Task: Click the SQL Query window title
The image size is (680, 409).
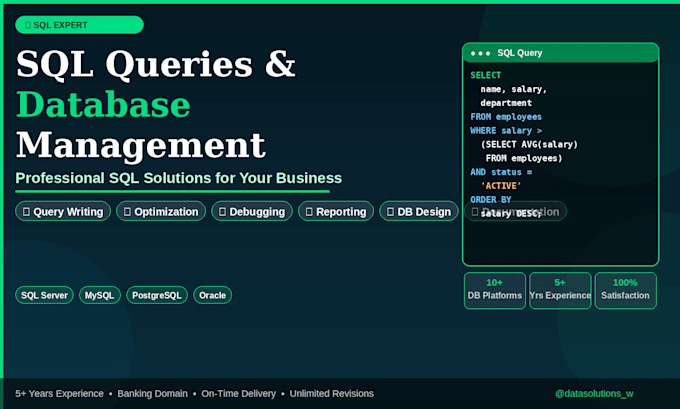Action: 520,53
